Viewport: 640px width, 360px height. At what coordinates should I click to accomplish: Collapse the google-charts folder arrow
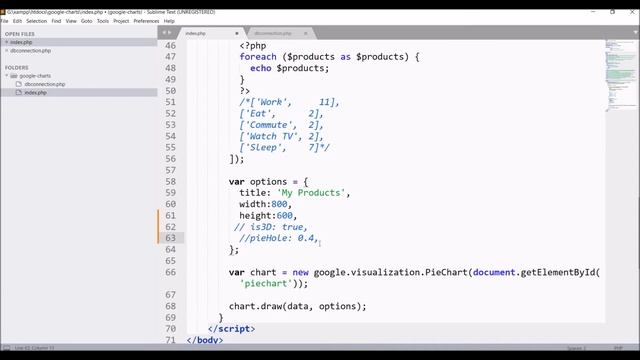[7, 76]
